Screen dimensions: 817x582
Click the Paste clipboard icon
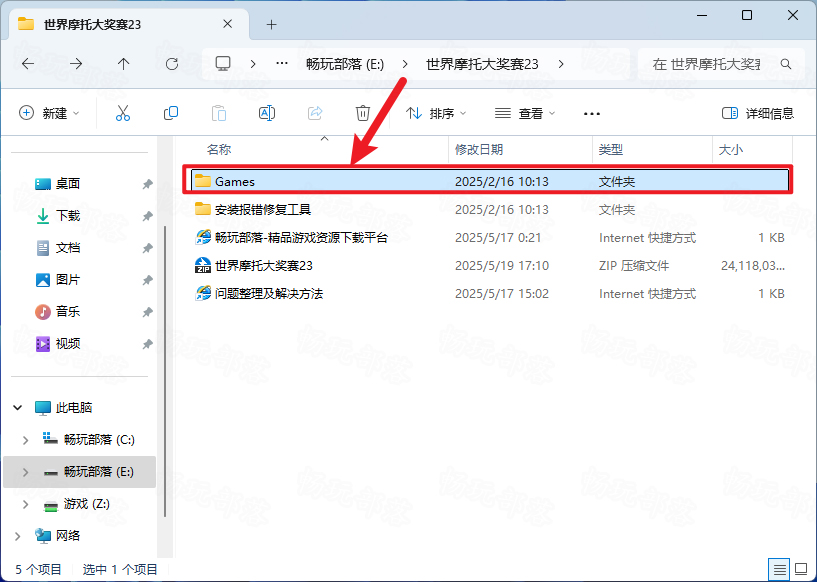(219, 113)
